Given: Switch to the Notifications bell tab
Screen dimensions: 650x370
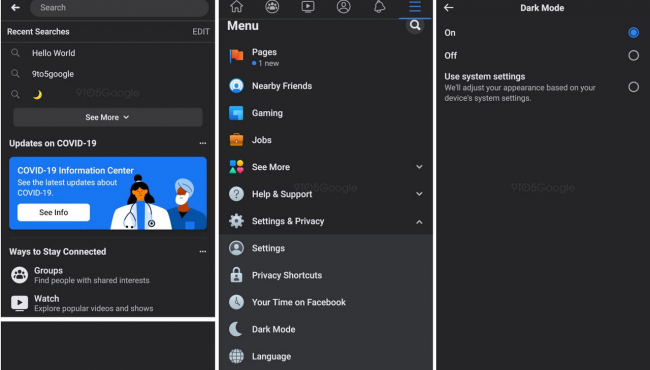Looking at the screenshot, I should click(379, 7).
